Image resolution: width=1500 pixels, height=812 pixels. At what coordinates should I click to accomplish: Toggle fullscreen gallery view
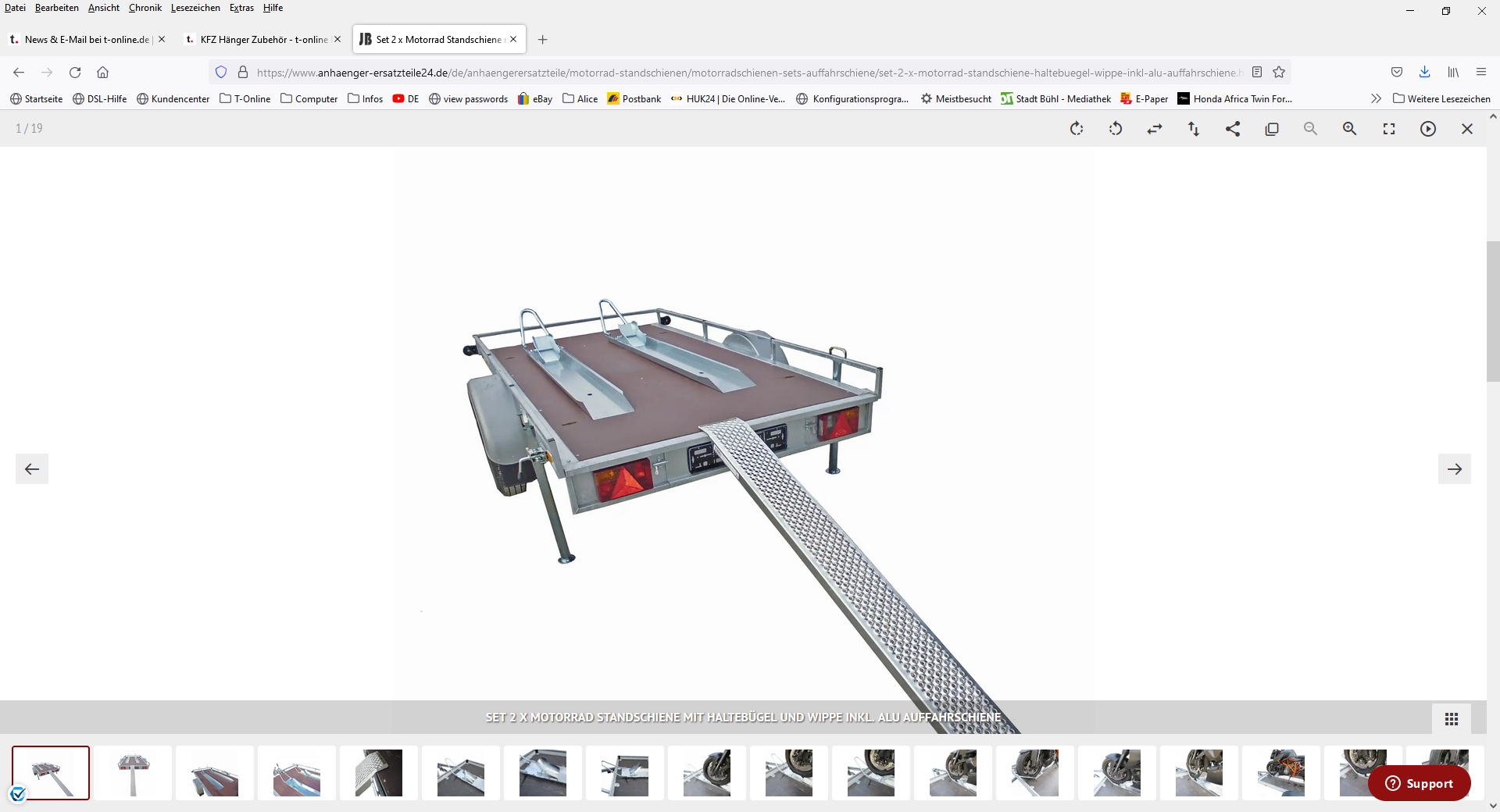click(x=1389, y=129)
